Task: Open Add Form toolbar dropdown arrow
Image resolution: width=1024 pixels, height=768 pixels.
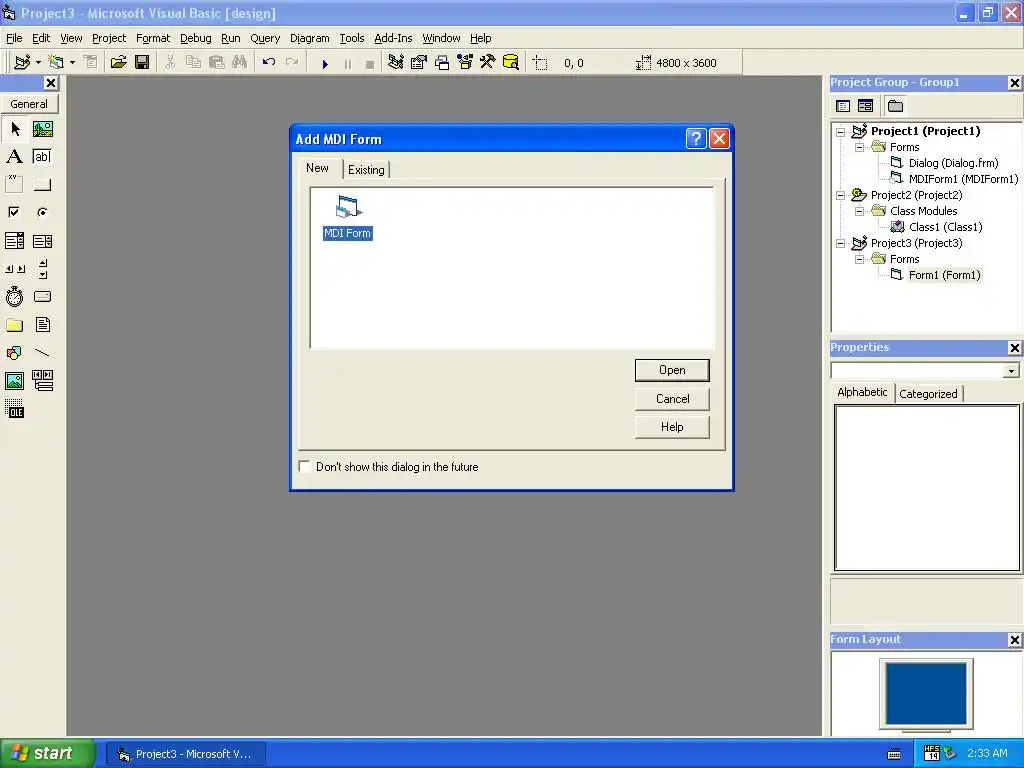Action: tap(72, 63)
